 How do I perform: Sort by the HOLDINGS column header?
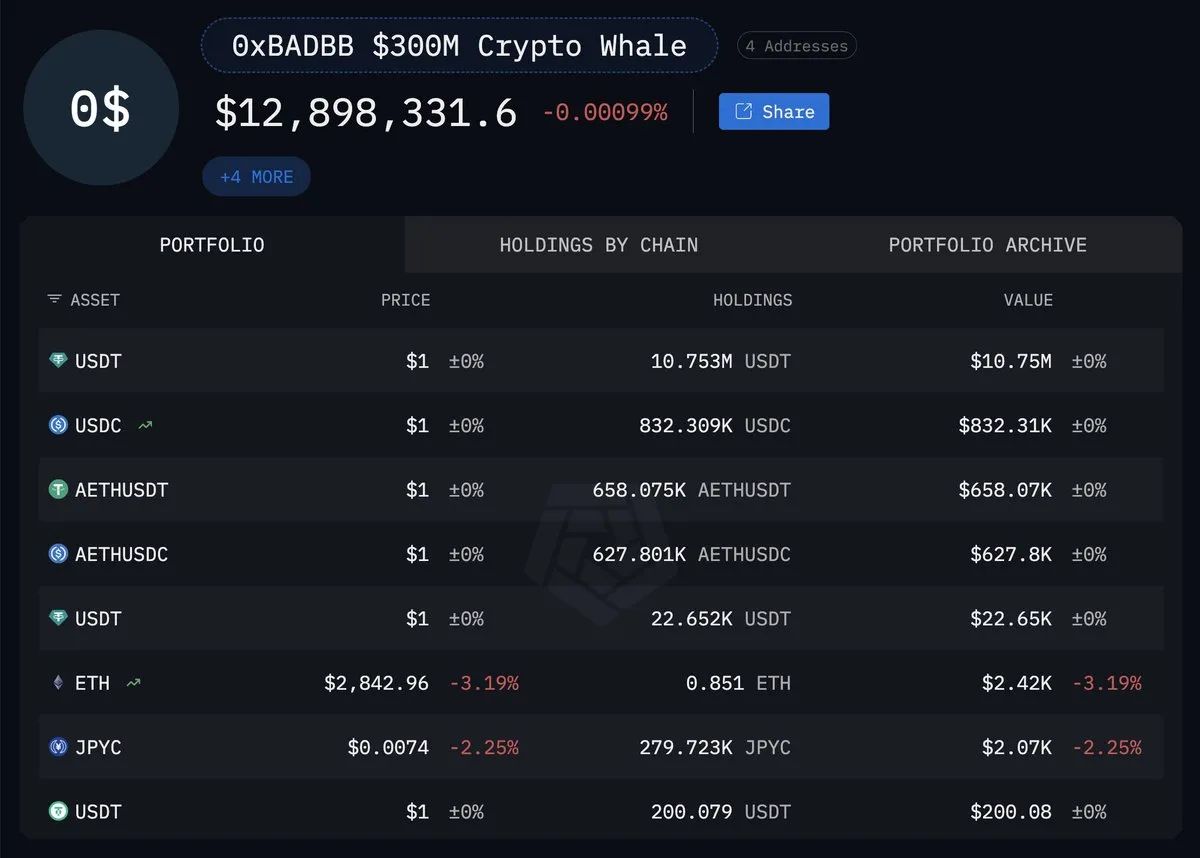click(752, 300)
